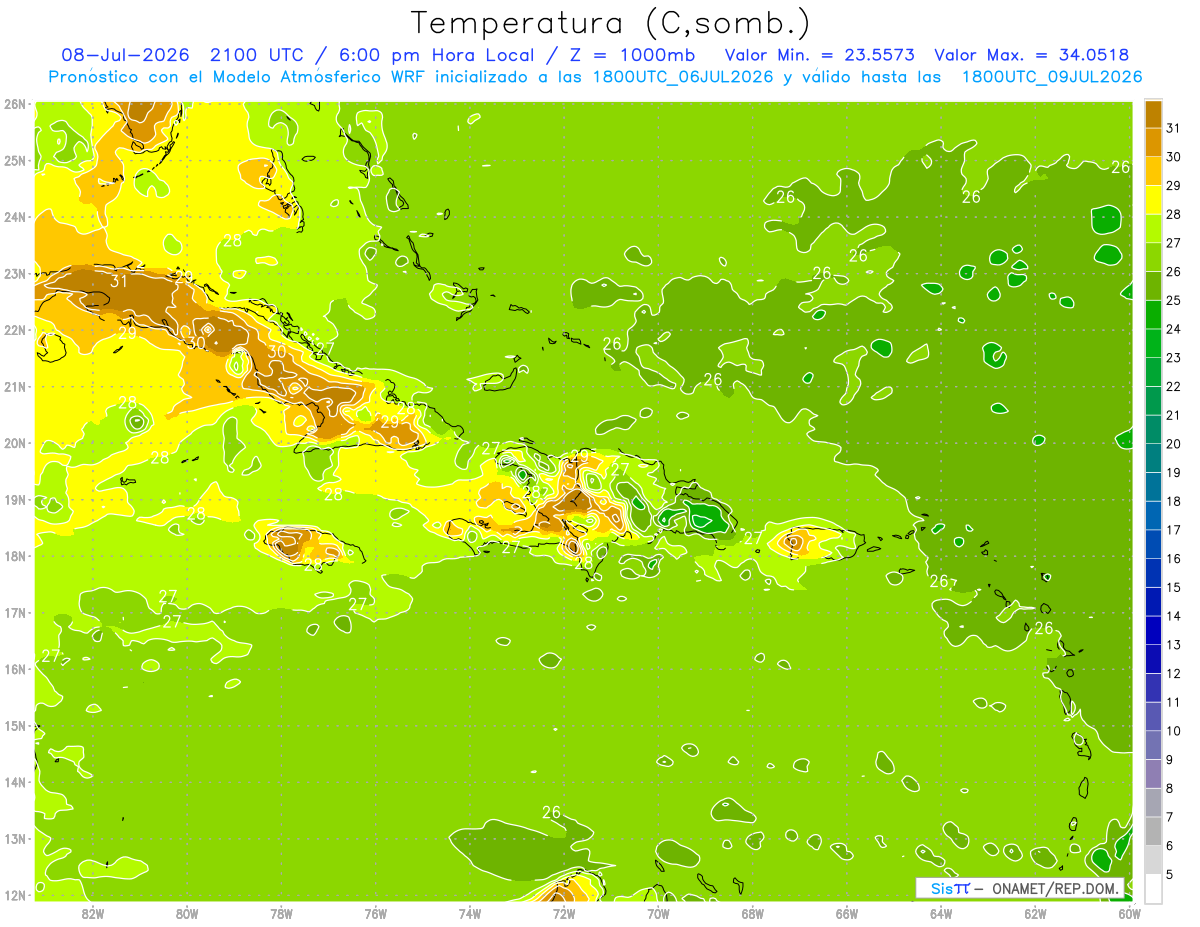Click the "2100 UTC" time text
1200x927 pixels.
click(258, 55)
